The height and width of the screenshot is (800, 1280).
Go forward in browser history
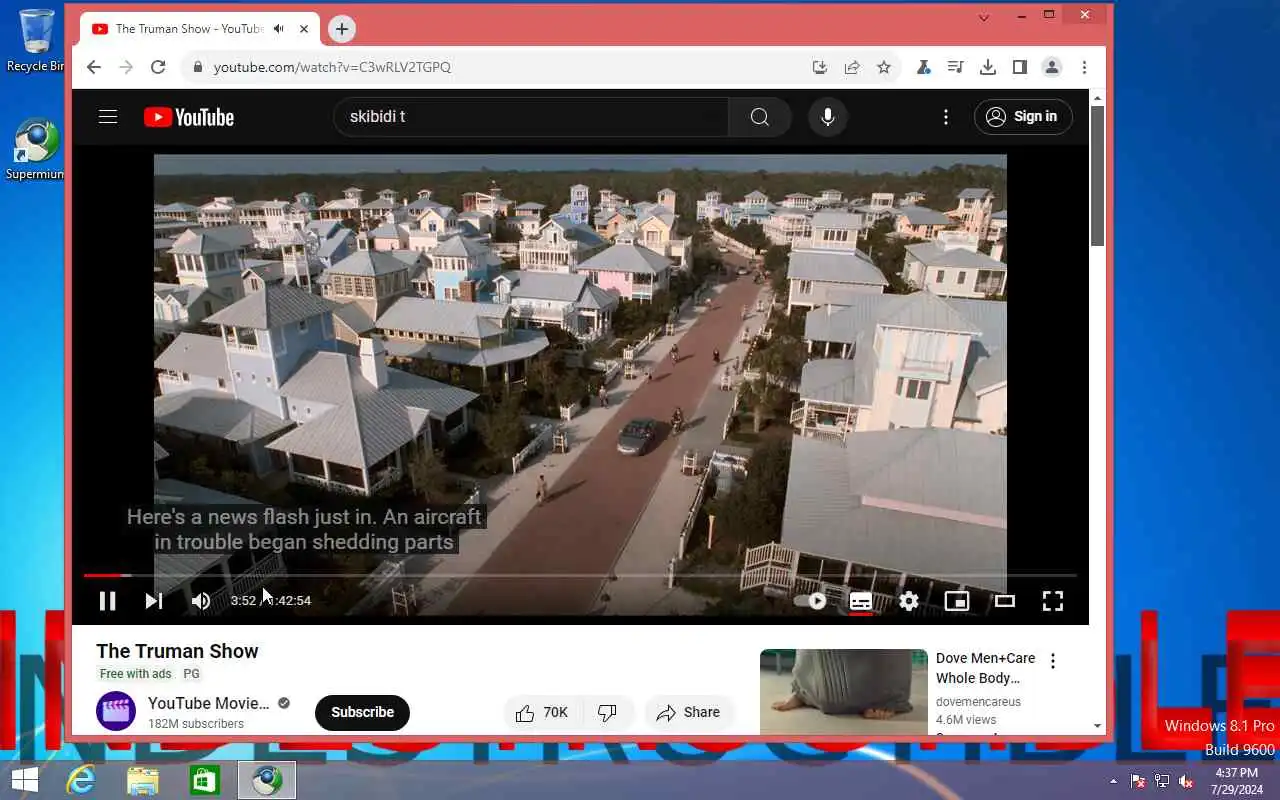click(x=126, y=67)
